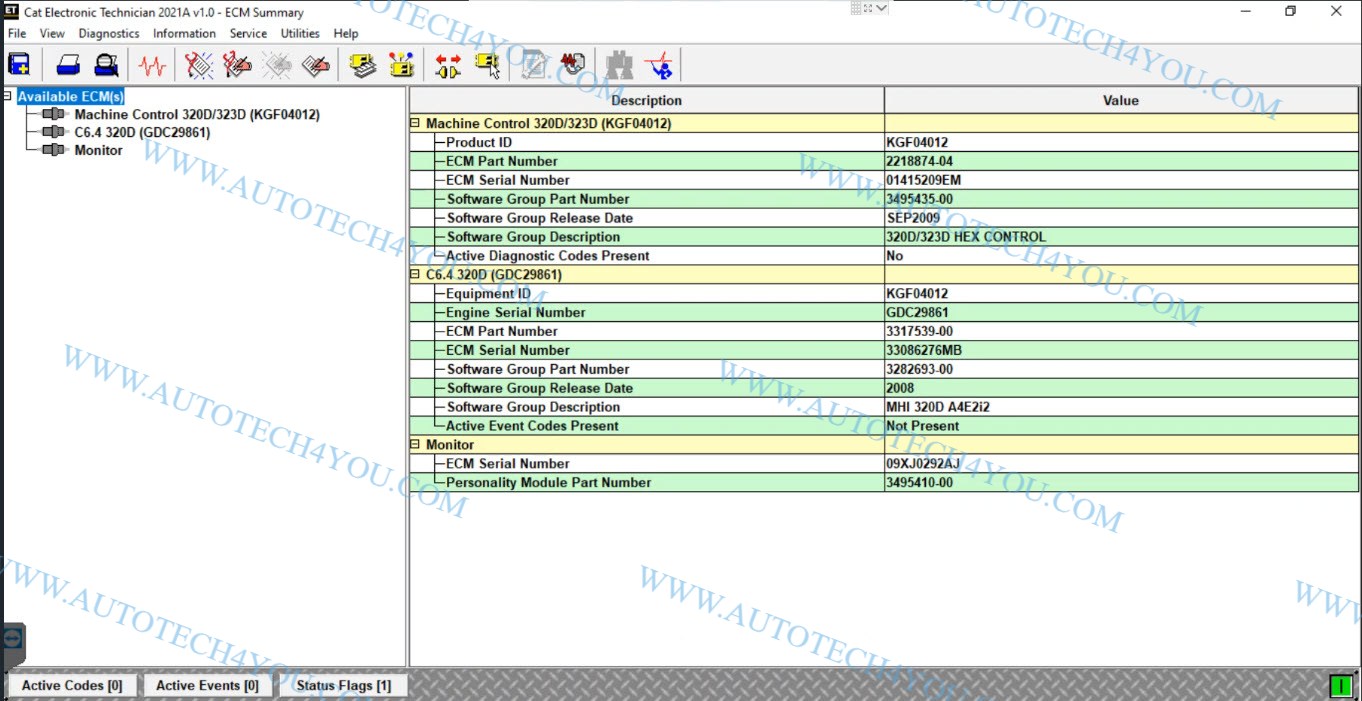Viewport: 1362px width, 701px height.
Task: Open the Diagnostics menu
Action: point(109,33)
